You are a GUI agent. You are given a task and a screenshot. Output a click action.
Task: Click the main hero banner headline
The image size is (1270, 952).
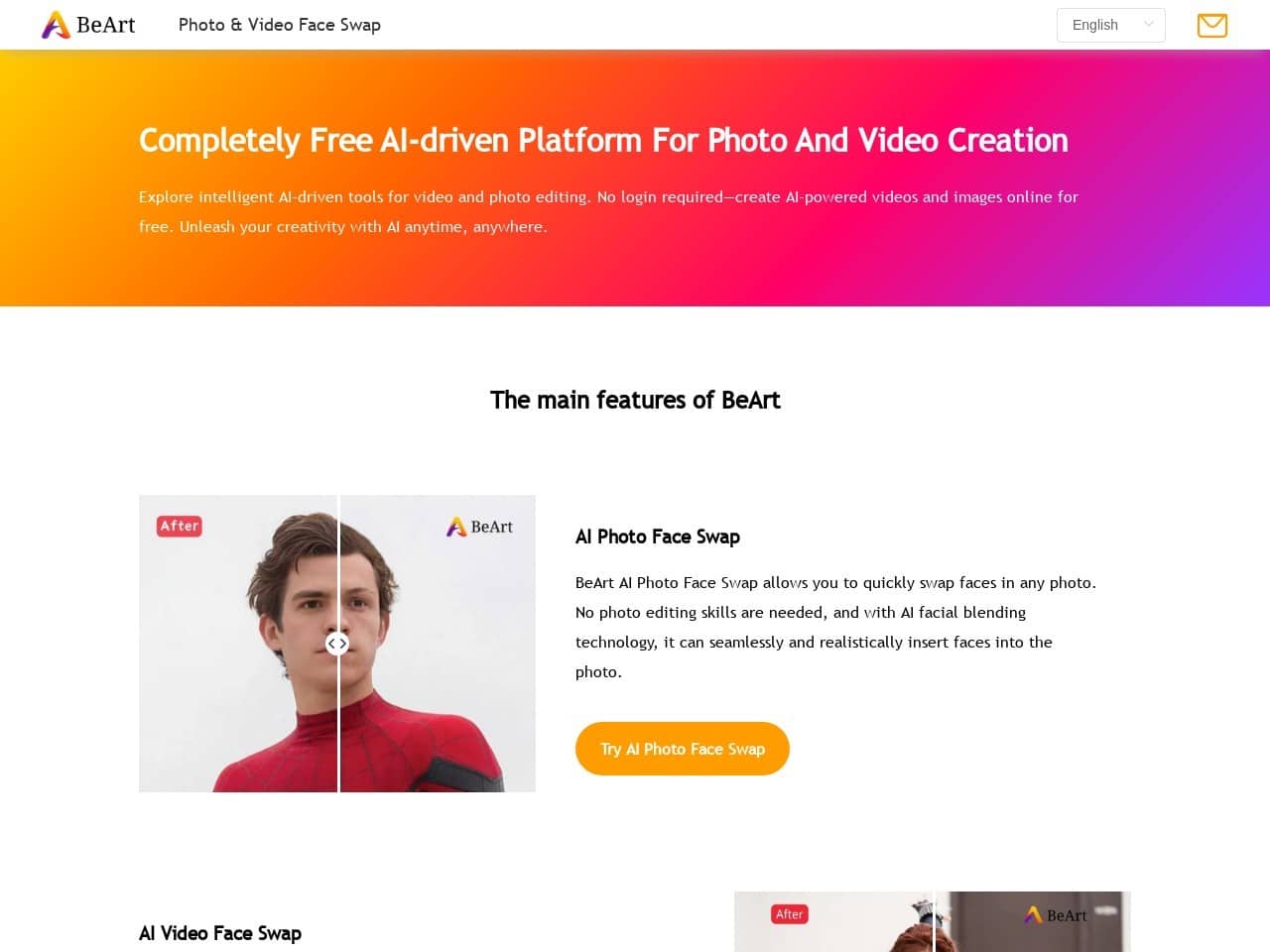[x=603, y=140]
